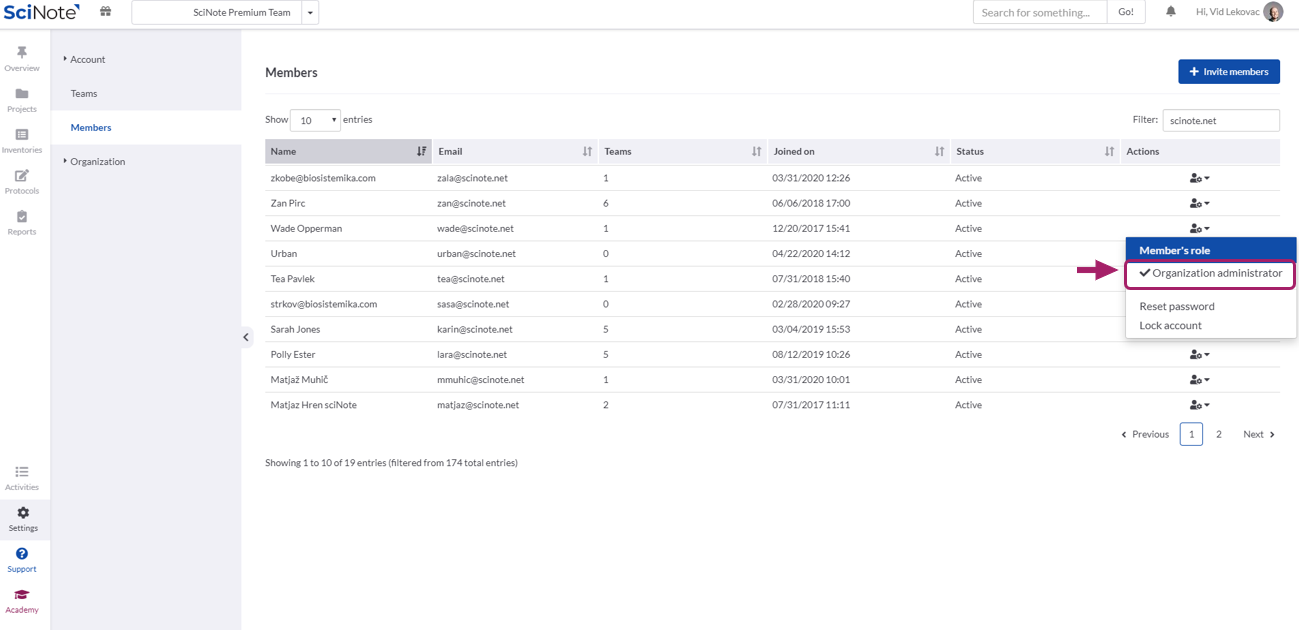Screen dimensions: 1299x630
Task: Sort by Status column
Action: tap(1035, 151)
